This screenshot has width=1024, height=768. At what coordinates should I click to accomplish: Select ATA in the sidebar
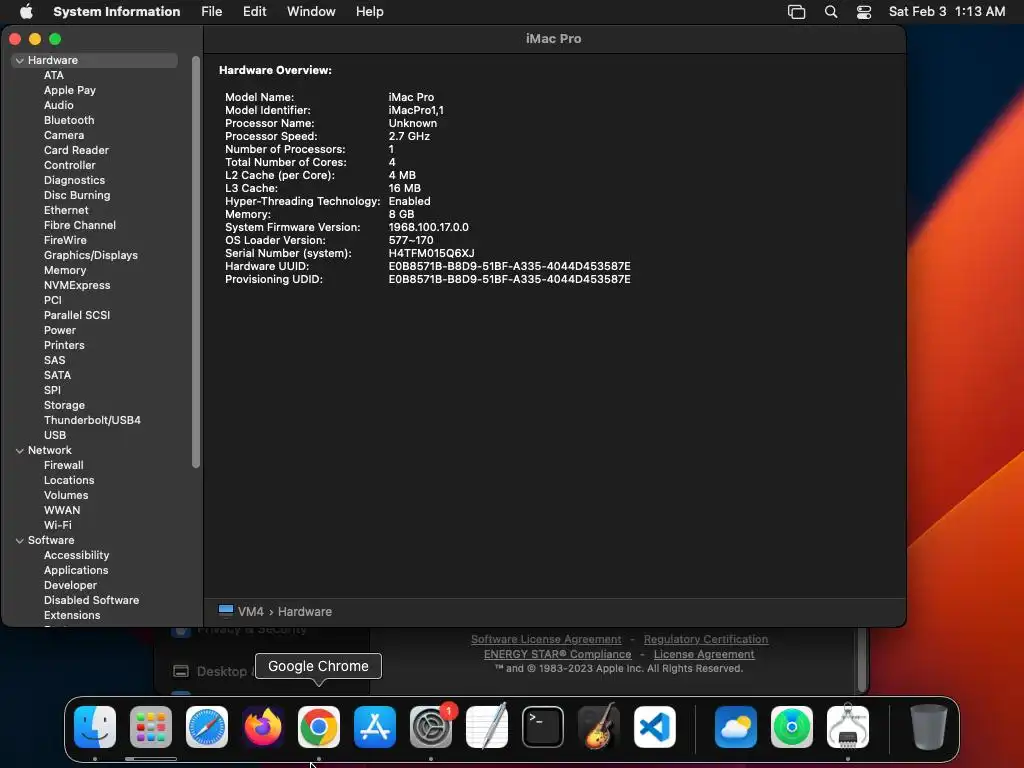(54, 75)
